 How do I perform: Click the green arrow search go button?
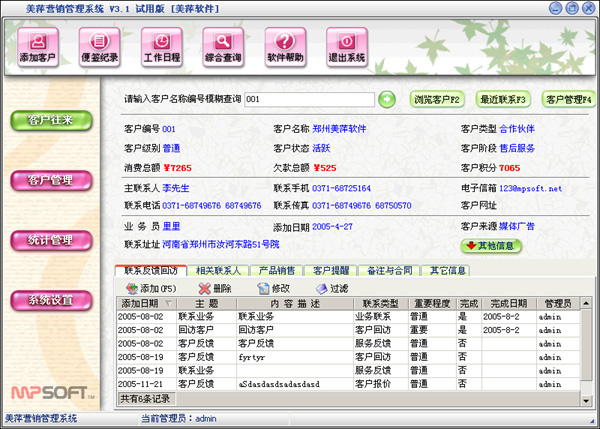coord(387,100)
